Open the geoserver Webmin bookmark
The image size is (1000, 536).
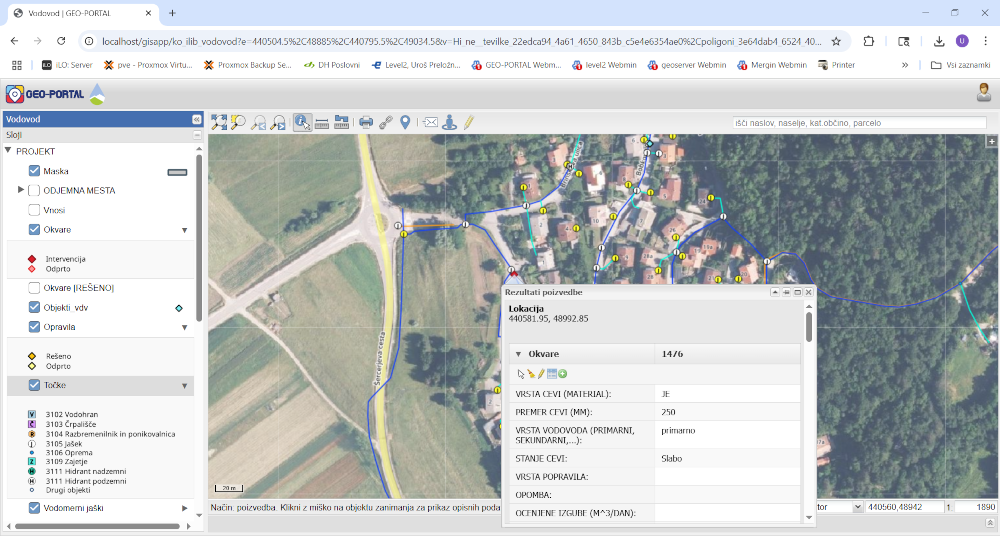click(x=687, y=65)
